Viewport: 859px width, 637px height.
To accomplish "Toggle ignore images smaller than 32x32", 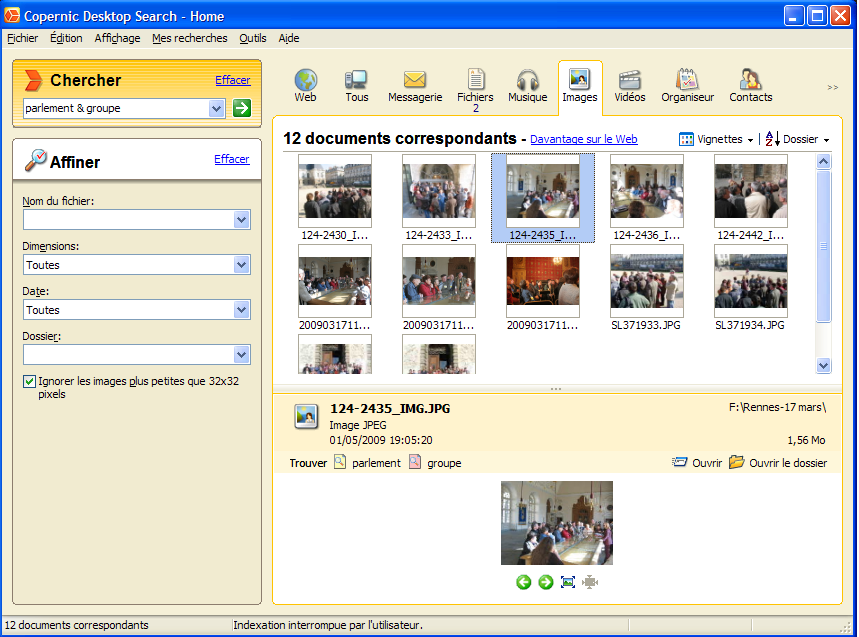I will tap(29, 381).
